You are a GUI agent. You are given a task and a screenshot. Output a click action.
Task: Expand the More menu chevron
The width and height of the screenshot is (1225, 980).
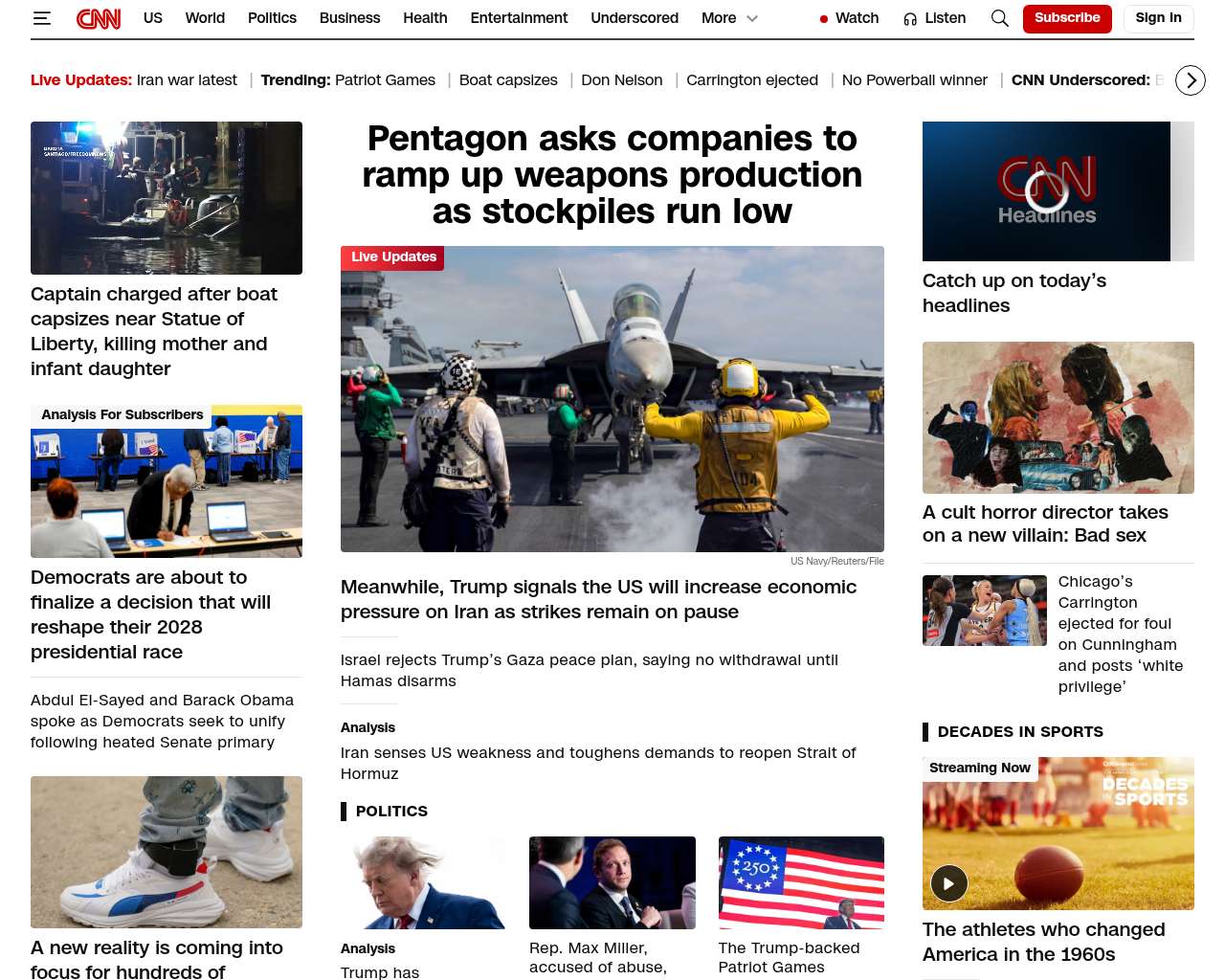click(x=752, y=18)
